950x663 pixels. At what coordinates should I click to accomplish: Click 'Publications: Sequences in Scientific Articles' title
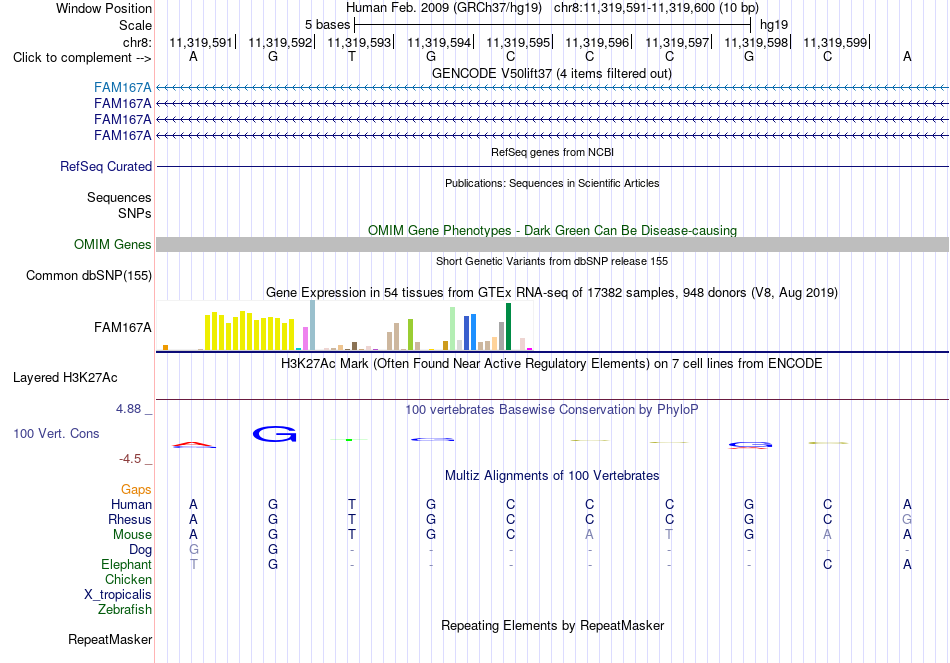coord(552,183)
